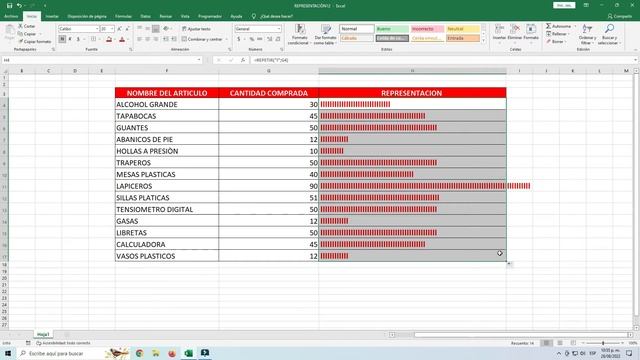Apply the fill color bucket
The width and height of the screenshot is (640, 360).
click(x=109, y=39)
